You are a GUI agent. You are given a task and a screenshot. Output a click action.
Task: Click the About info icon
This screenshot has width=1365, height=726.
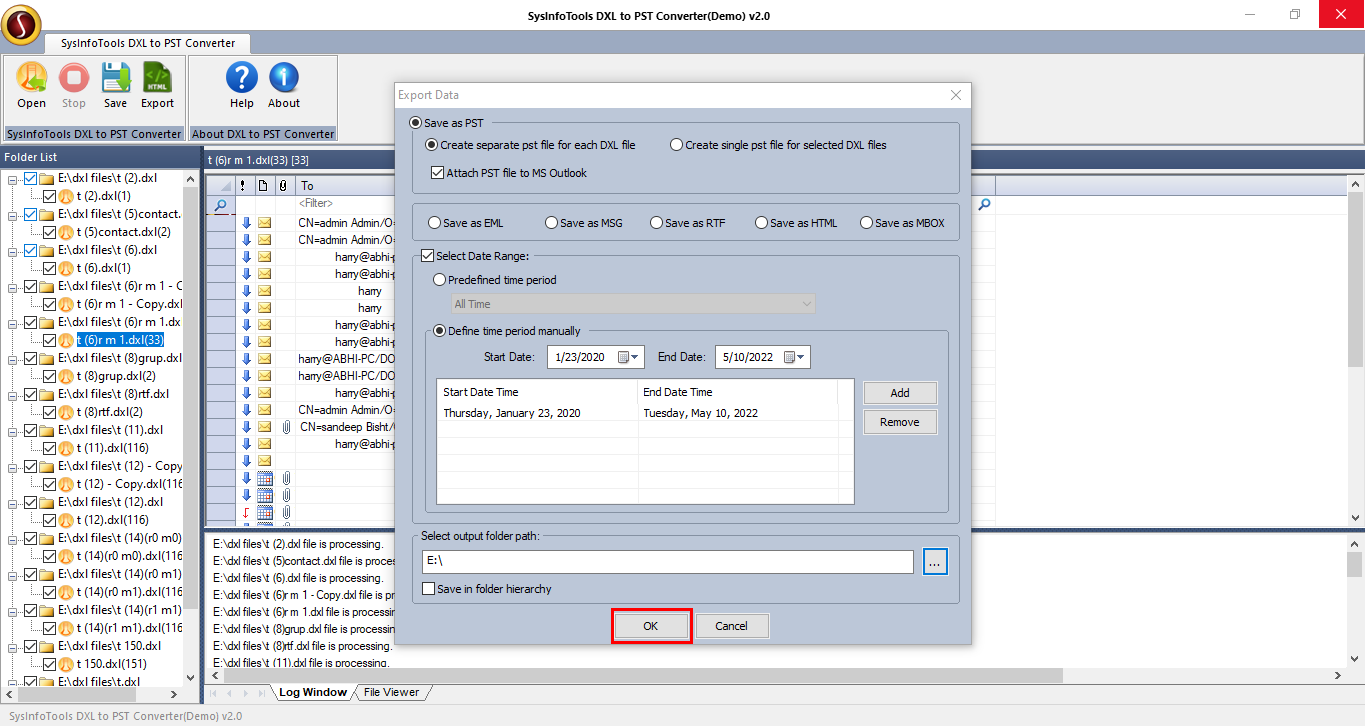(x=284, y=78)
